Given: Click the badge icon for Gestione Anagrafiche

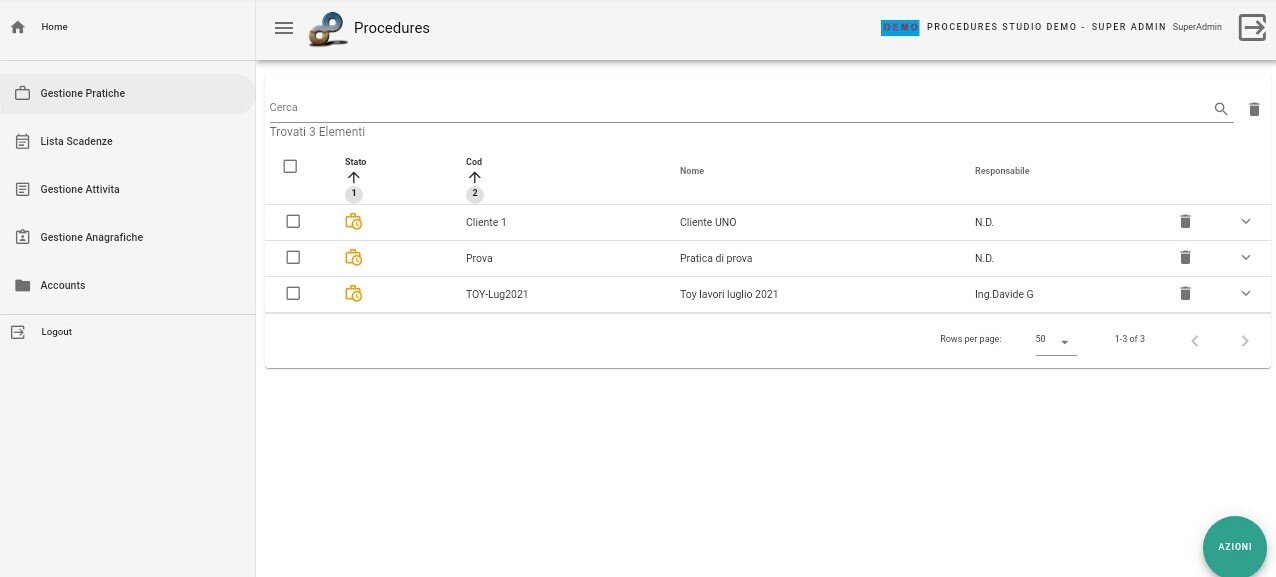Looking at the screenshot, I should tap(22, 237).
